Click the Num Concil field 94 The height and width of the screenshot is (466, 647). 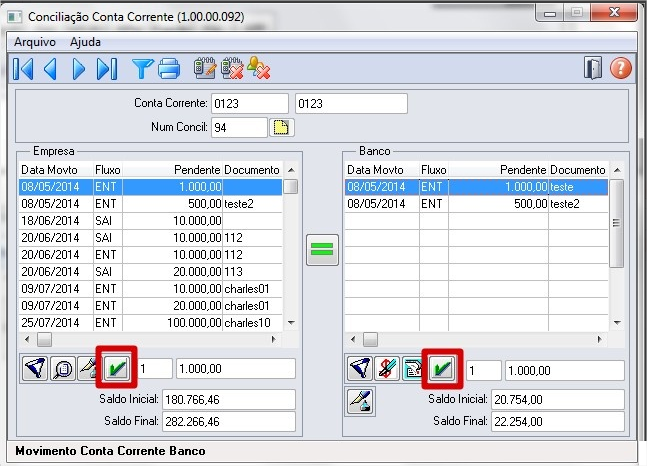pyautogui.click(x=239, y=127)
